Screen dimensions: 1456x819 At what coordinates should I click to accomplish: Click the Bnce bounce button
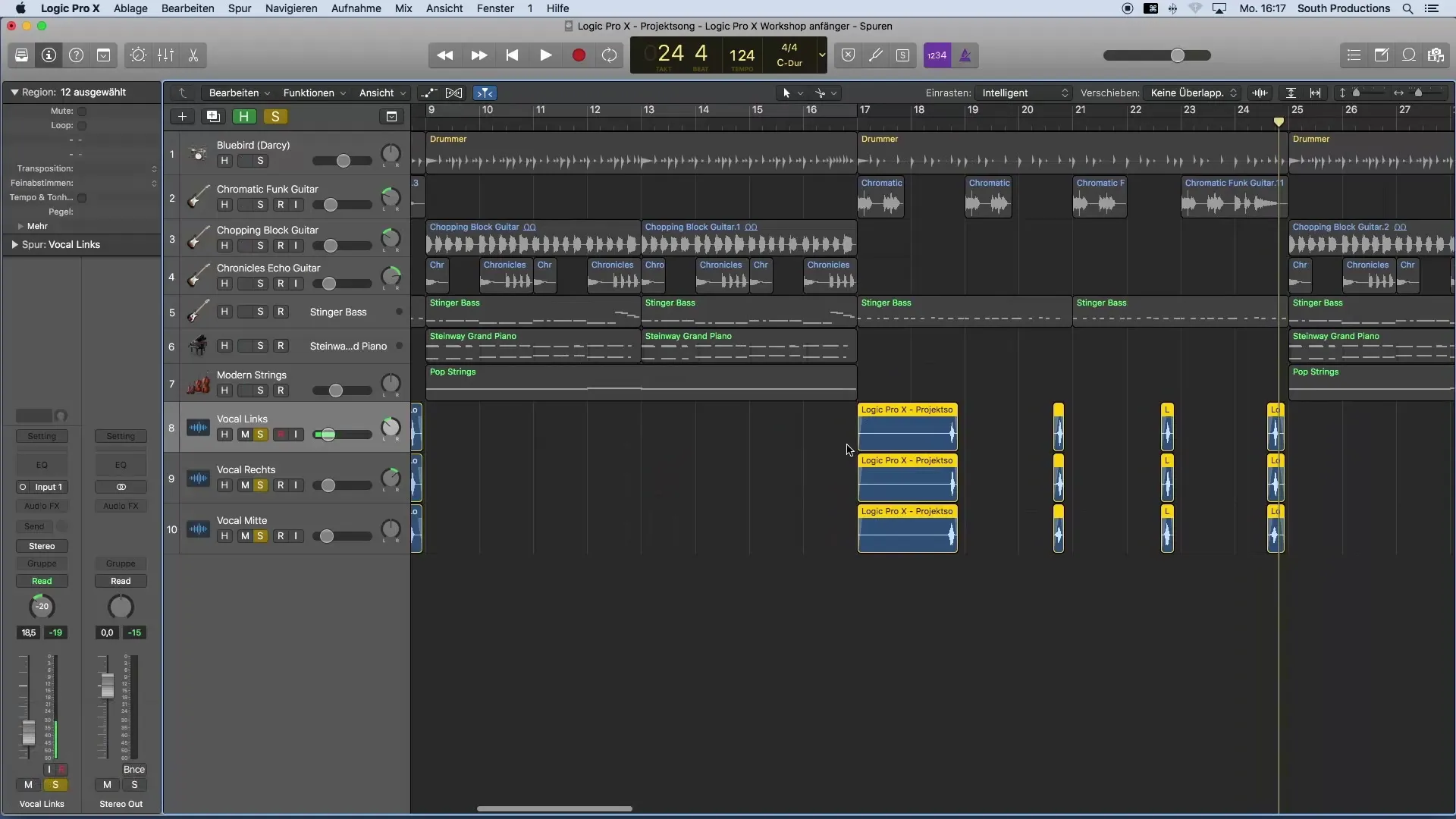coord(134,770)
